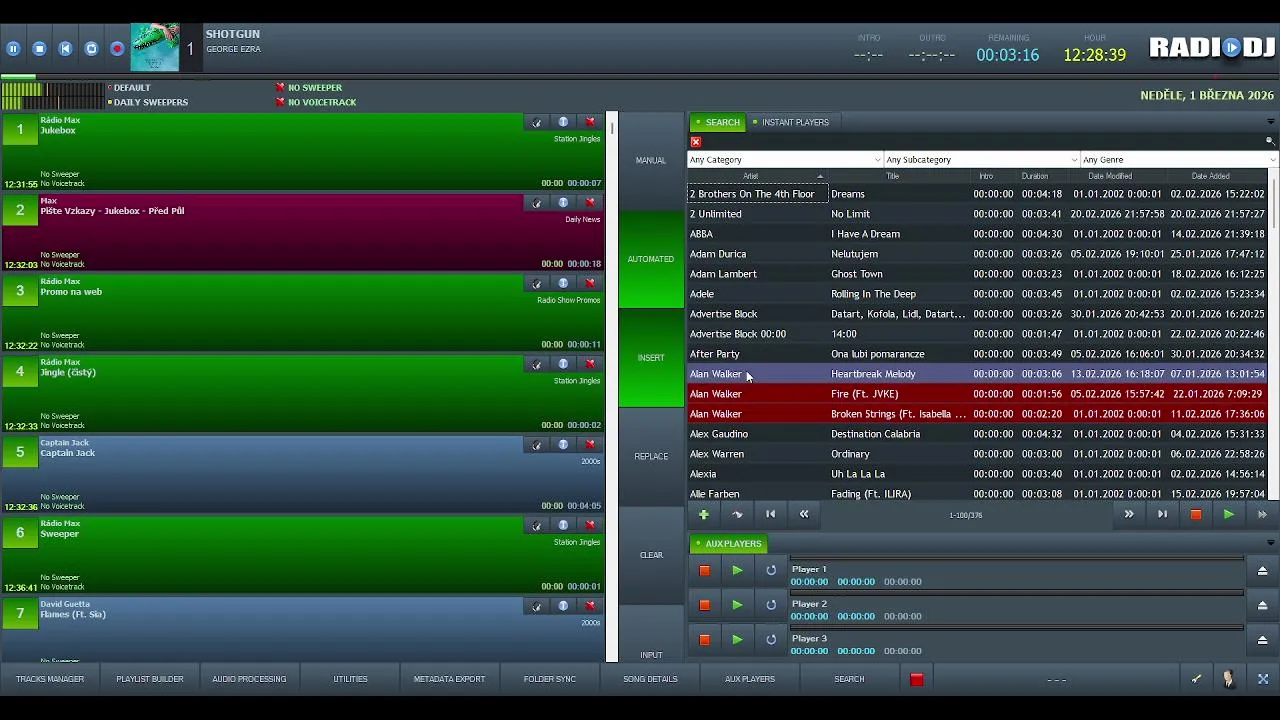1280x720 pixels.
Task: Stop the search preview playback
Action: coord(1195,515)
